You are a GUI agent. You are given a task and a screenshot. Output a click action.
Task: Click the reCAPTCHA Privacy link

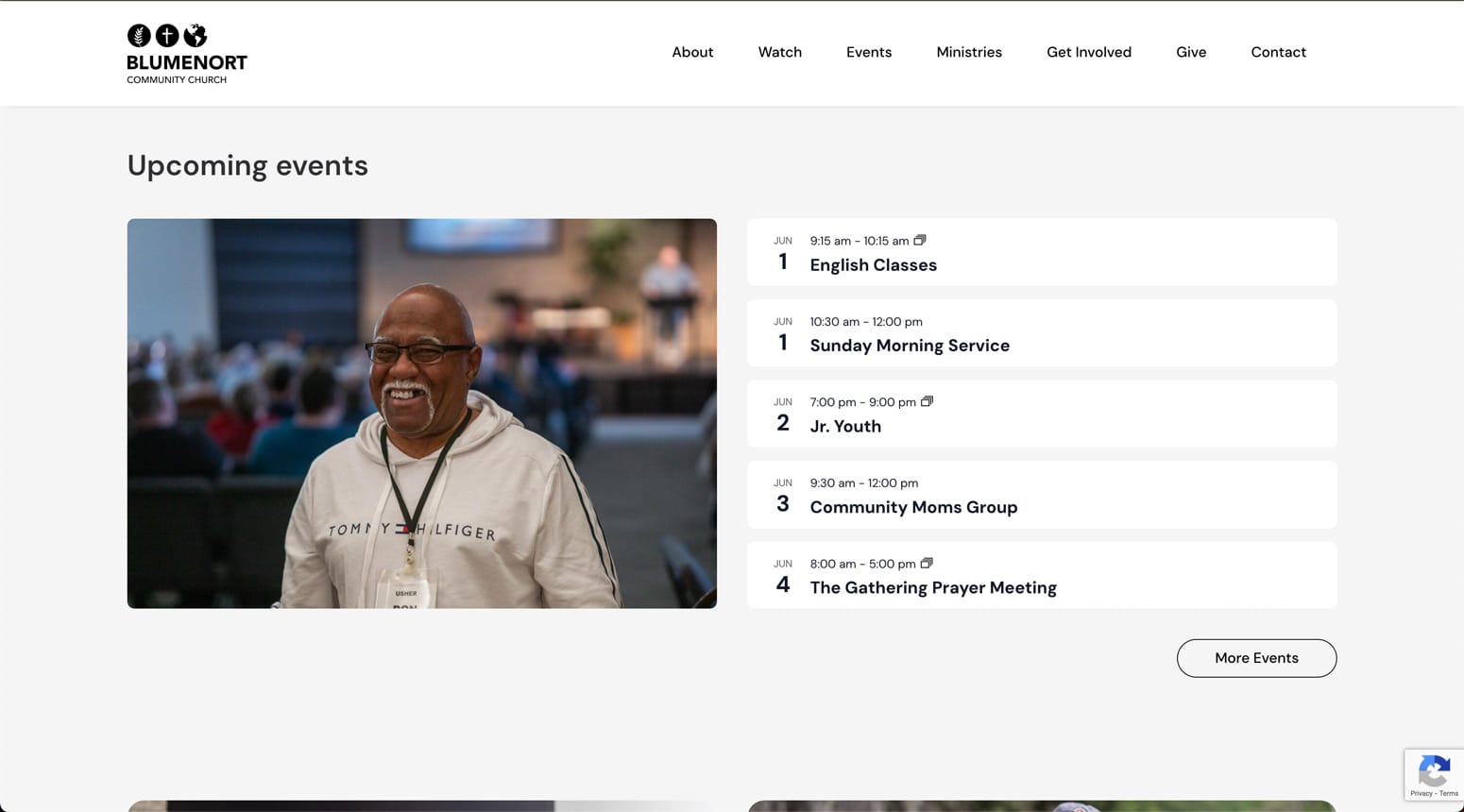(x=1421, y=794)
